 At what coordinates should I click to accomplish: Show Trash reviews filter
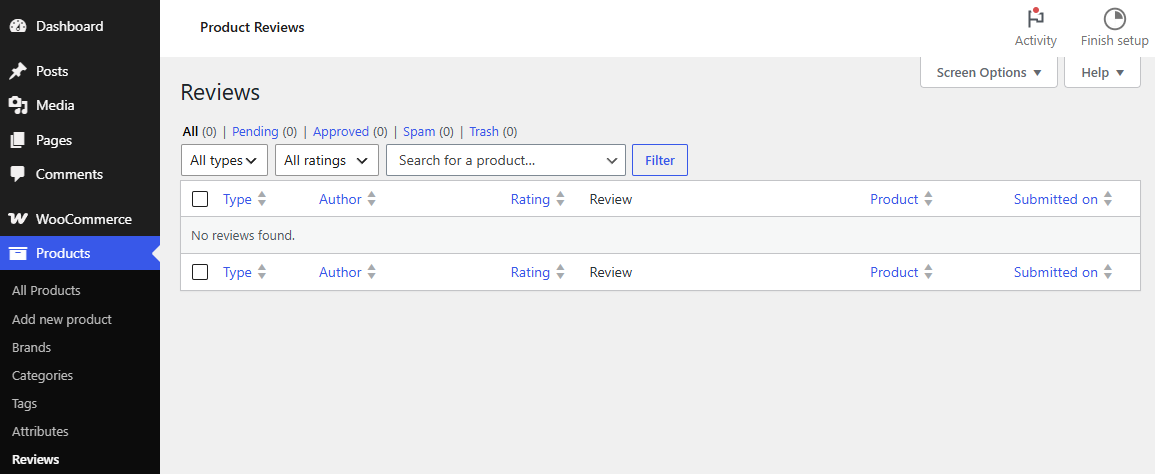[x=484, y=131]
